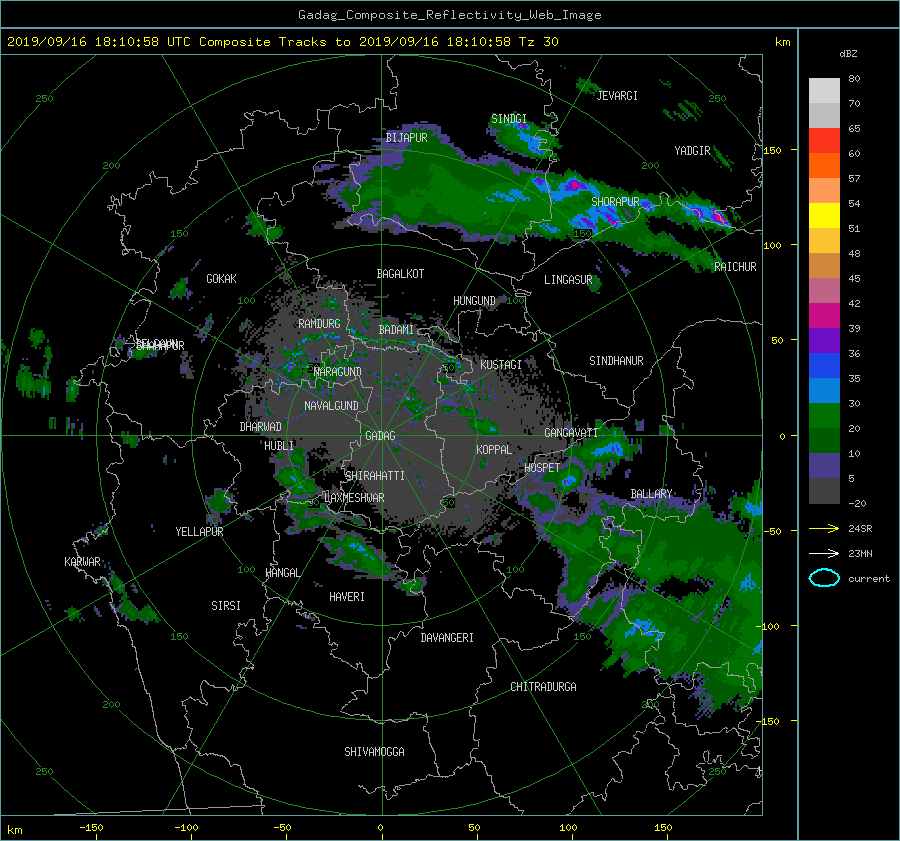Click the 'LAXMESHWAR' city label
The height and width of the screenshot is (841, 900).
(x=354, y=498)
